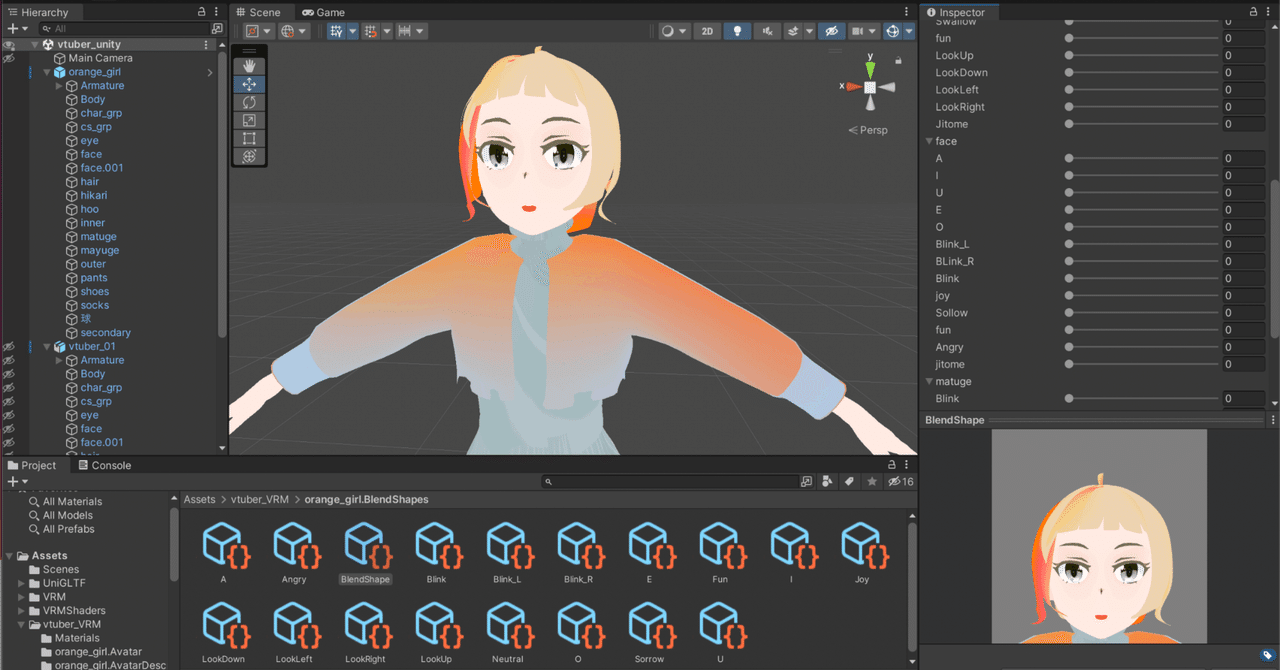Toggle the Hierarchy panel lock icon
This screenshot has width=1280, height=670.
tap(200, 12)
